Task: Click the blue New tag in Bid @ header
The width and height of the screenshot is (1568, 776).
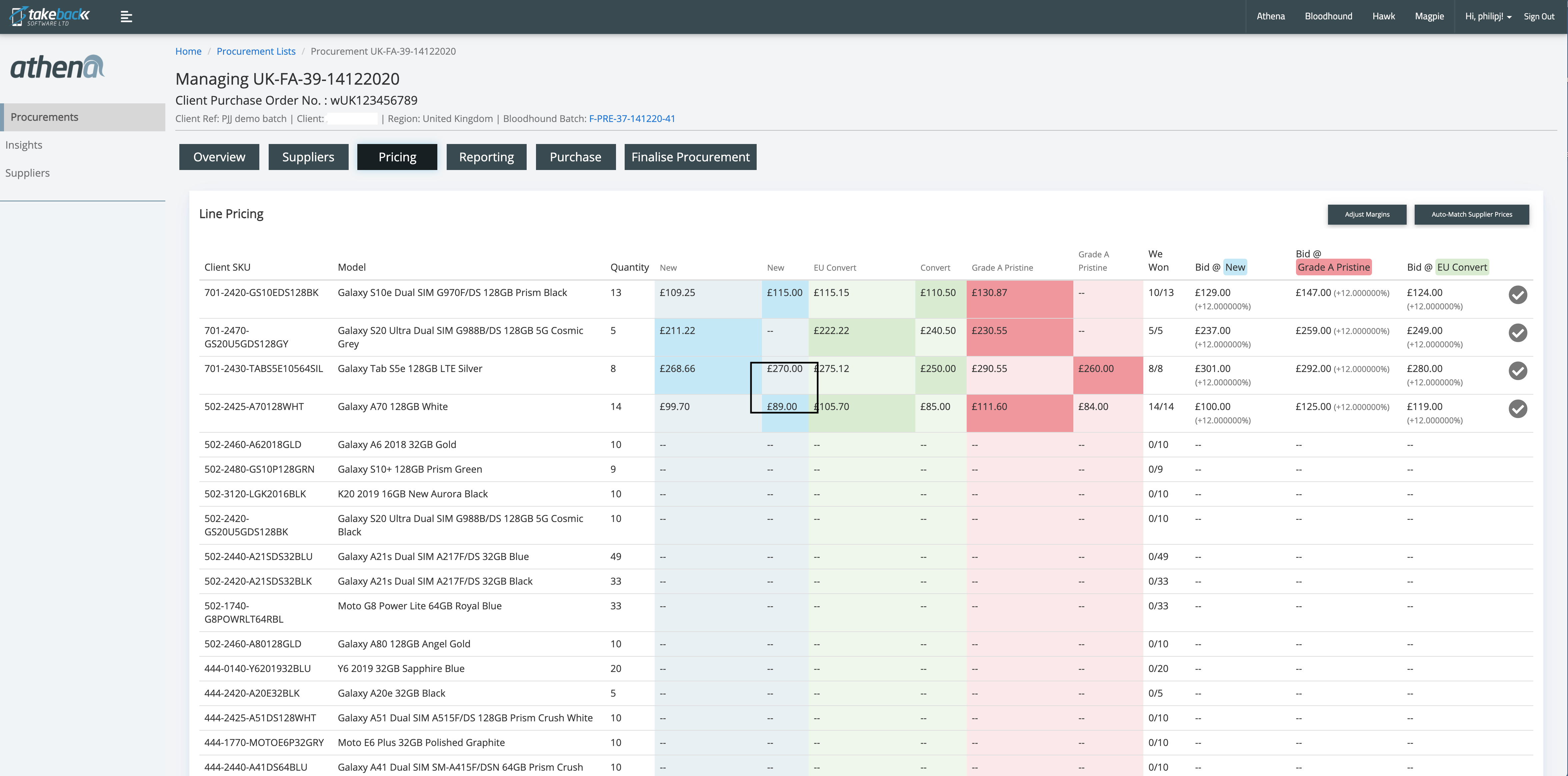Action: tap(1235, 267)
